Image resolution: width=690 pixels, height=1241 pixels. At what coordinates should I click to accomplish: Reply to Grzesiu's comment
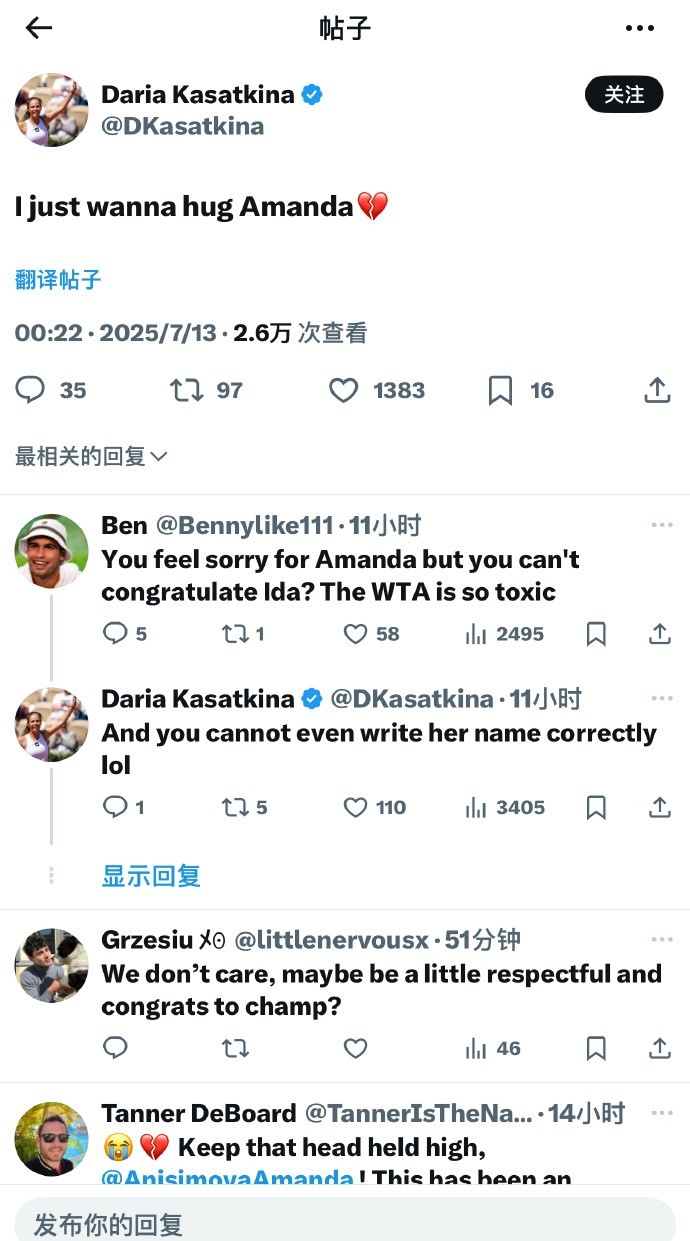[x=116, y=1048]
